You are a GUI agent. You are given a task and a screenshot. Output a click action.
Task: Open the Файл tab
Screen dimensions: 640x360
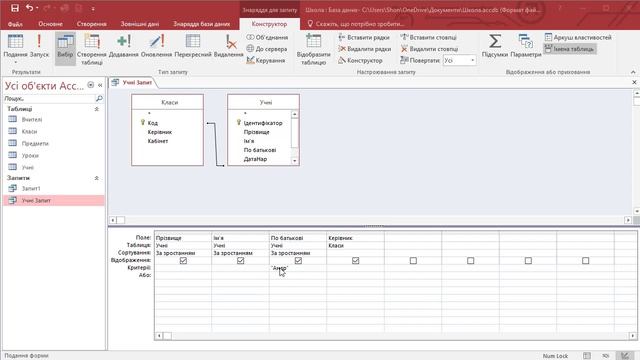15,24
